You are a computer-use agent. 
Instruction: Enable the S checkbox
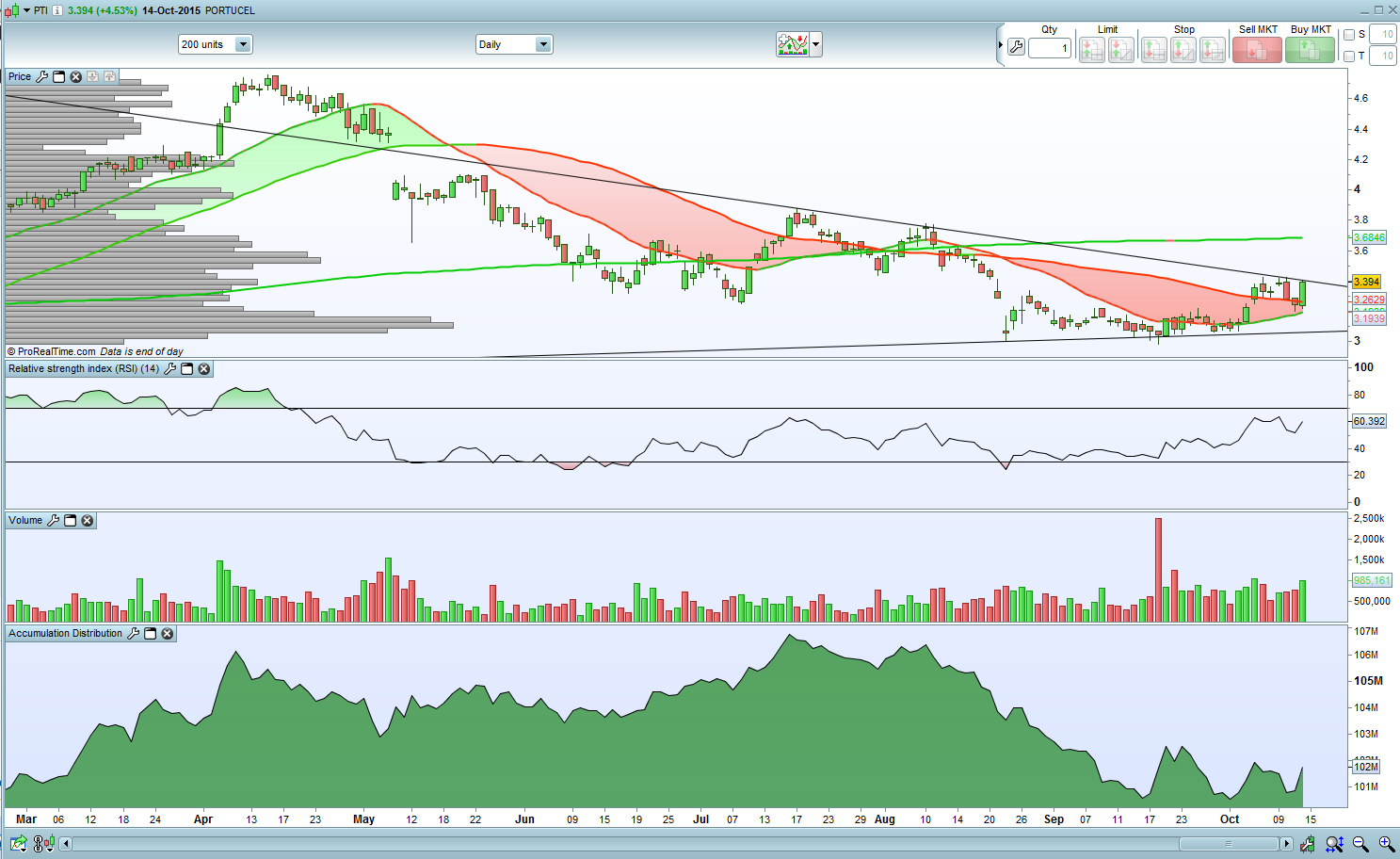1349,35
